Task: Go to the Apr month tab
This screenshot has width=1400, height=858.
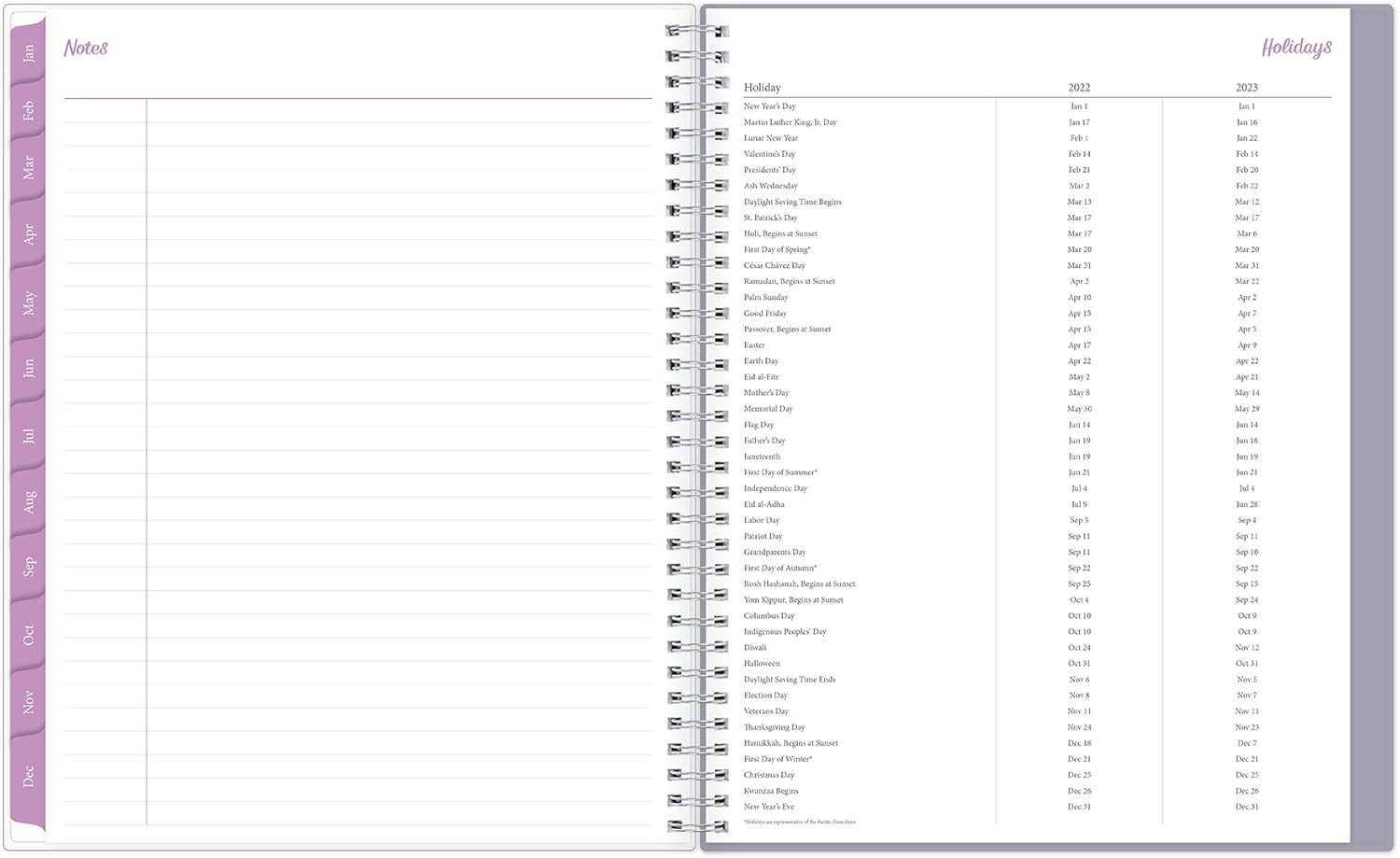Action: click(x=28, y=233)
